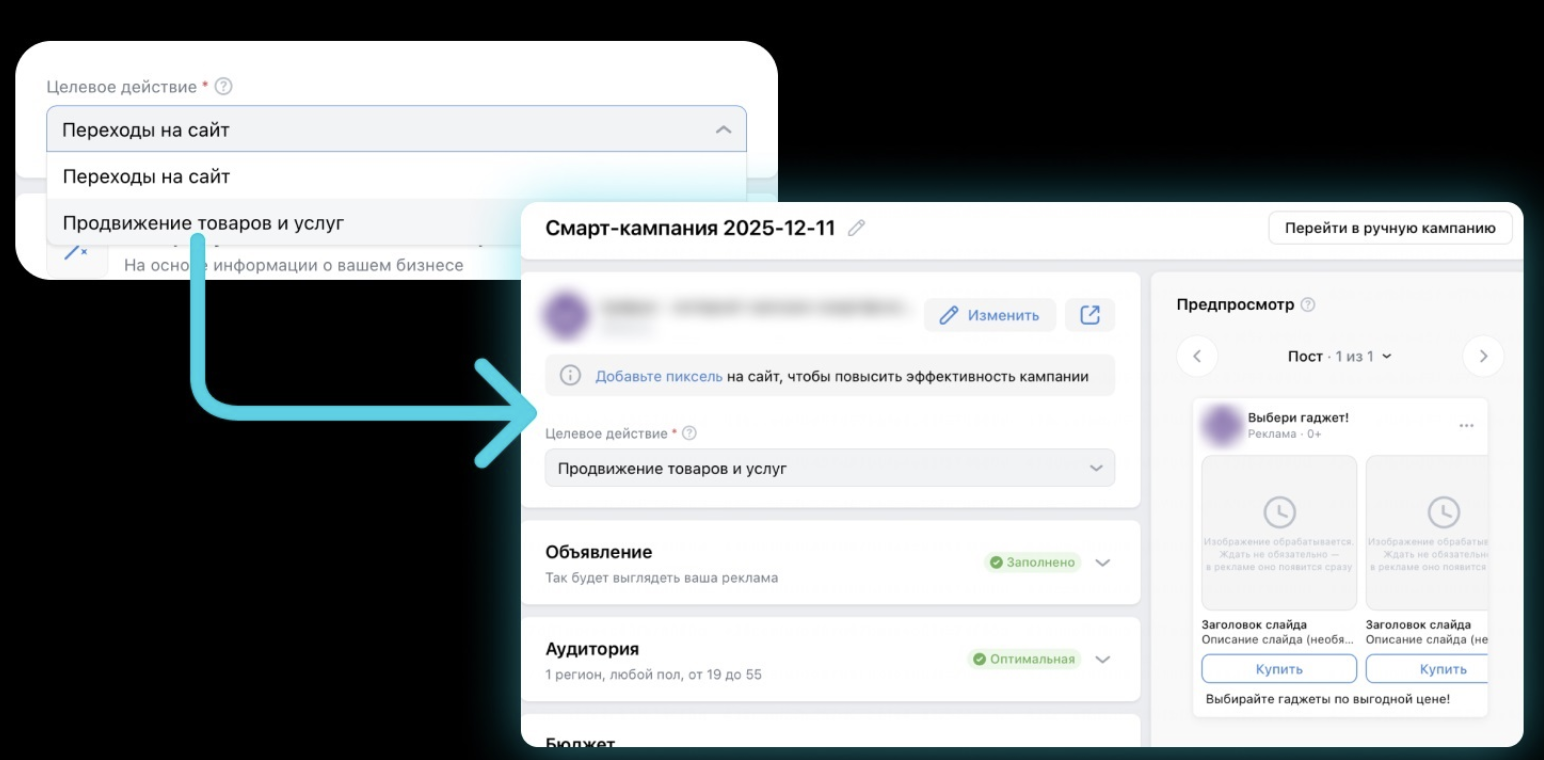
Task: Open the Пост 1 из 1 format selector
Action: [1339, 356]
